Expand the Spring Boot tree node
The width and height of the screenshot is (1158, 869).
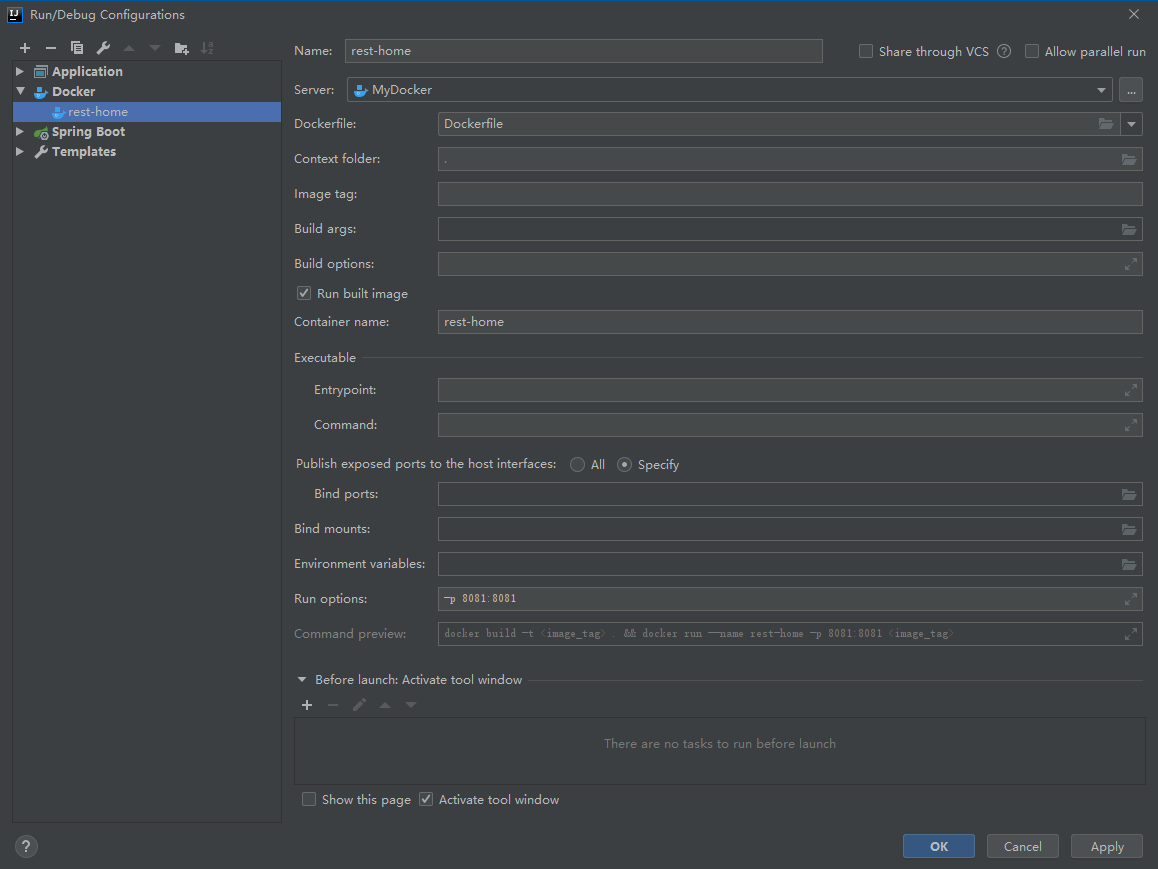[x=20, y=131]
